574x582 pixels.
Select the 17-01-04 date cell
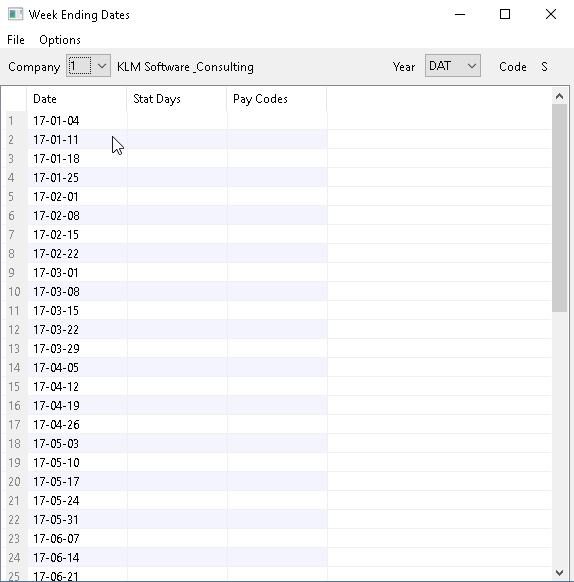pyautogui.click(x=77, y=120)
